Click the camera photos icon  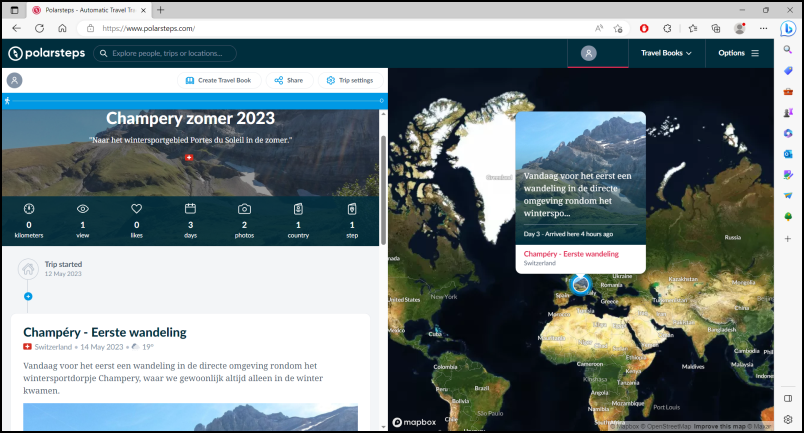pos(244,209)
